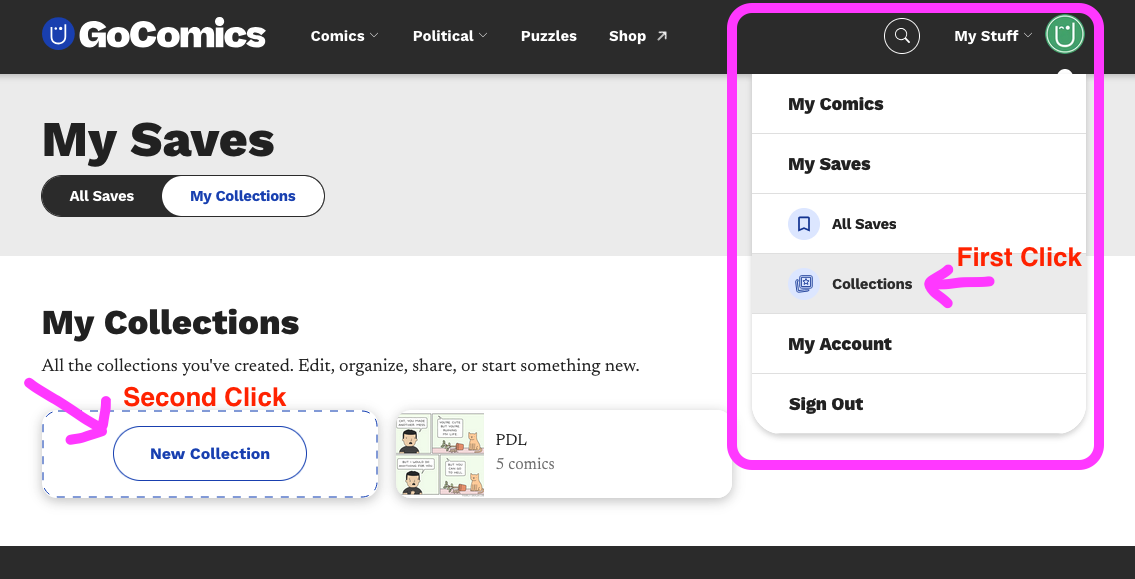The image size is (1135, 579).
Task: Open the PDL collection thumbnail
Action: (x=440, y=455)
